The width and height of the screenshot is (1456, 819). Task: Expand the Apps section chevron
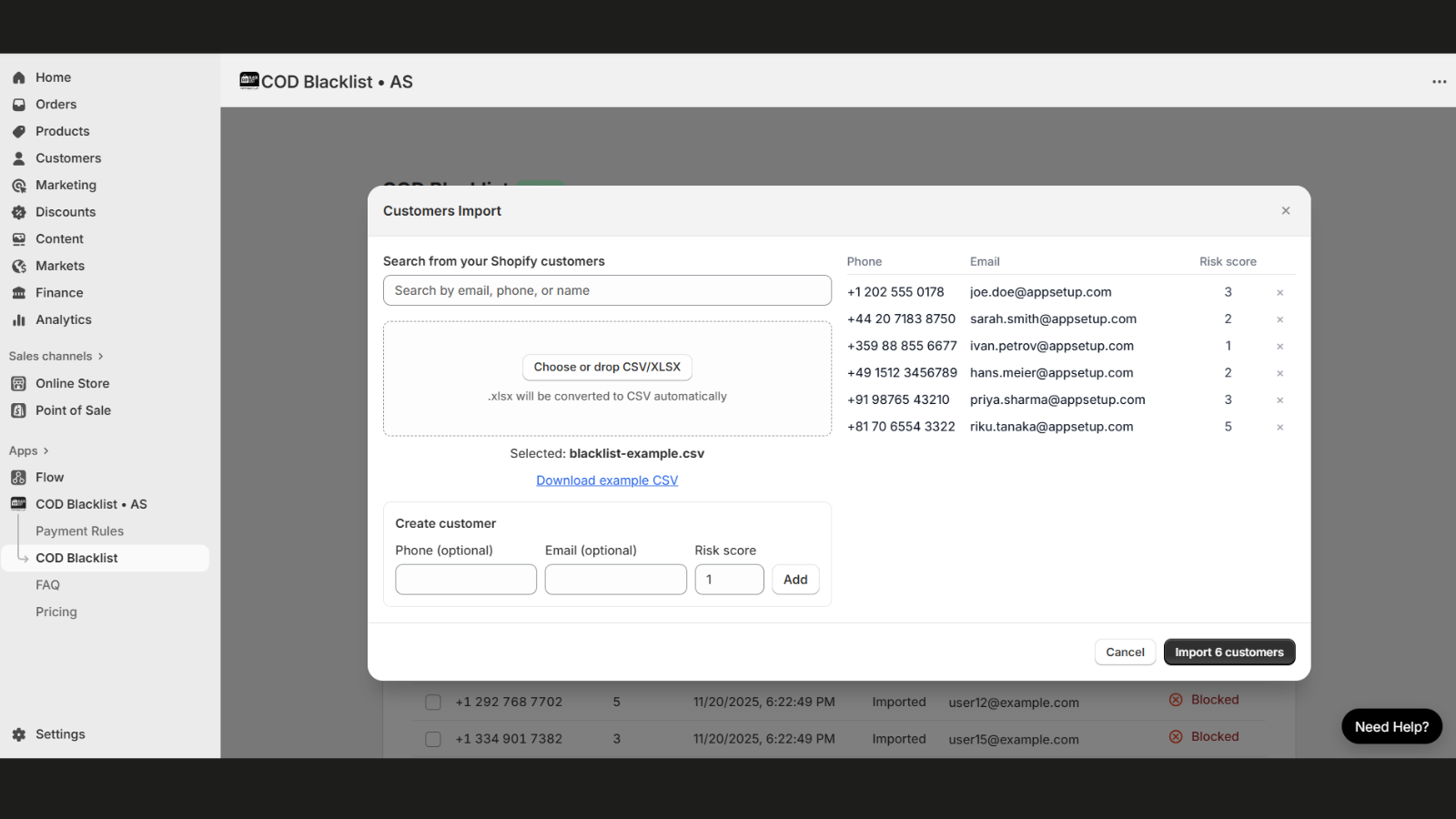coord(45,451)
